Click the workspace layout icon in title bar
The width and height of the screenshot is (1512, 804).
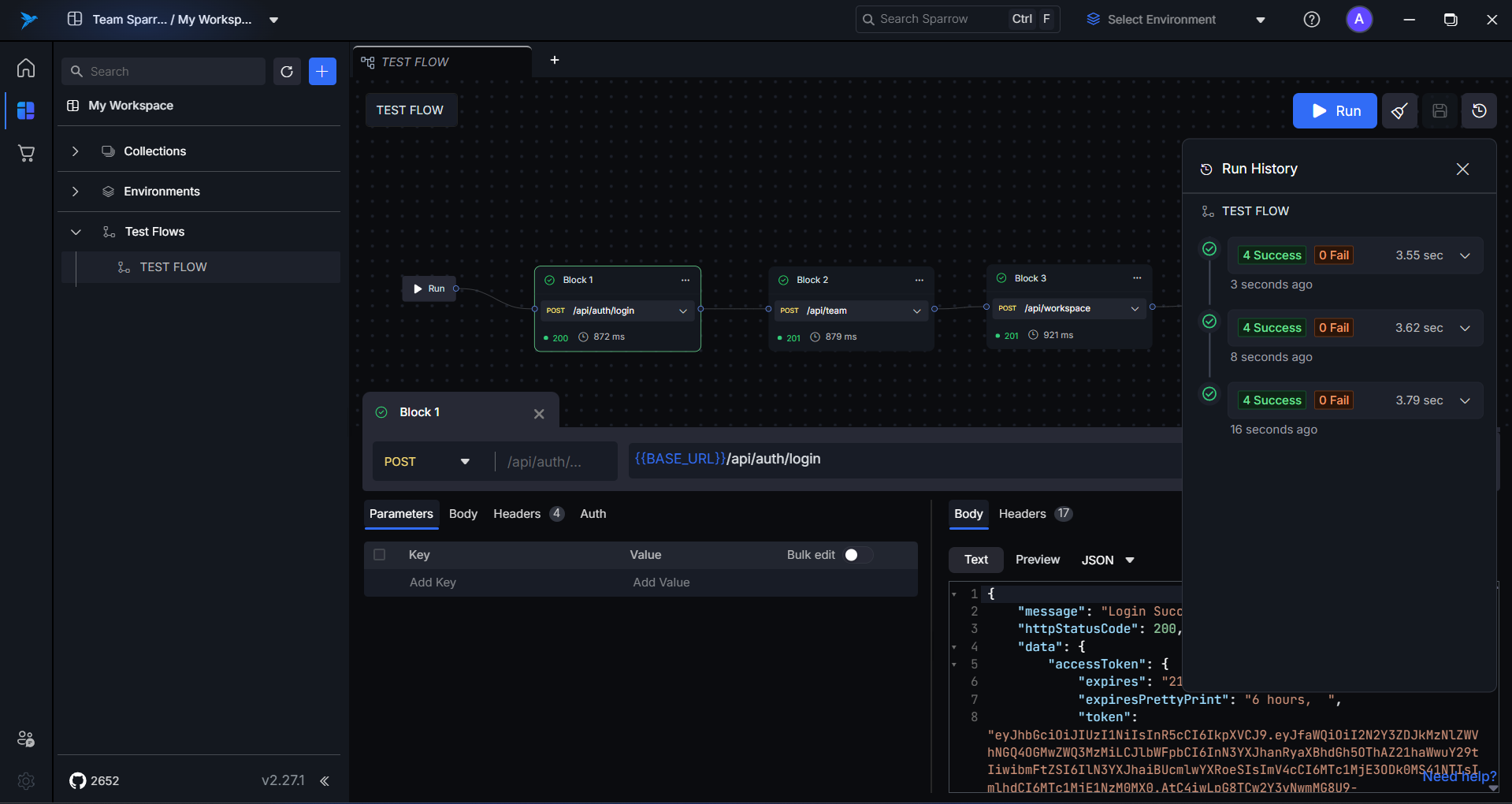(75, 19)
